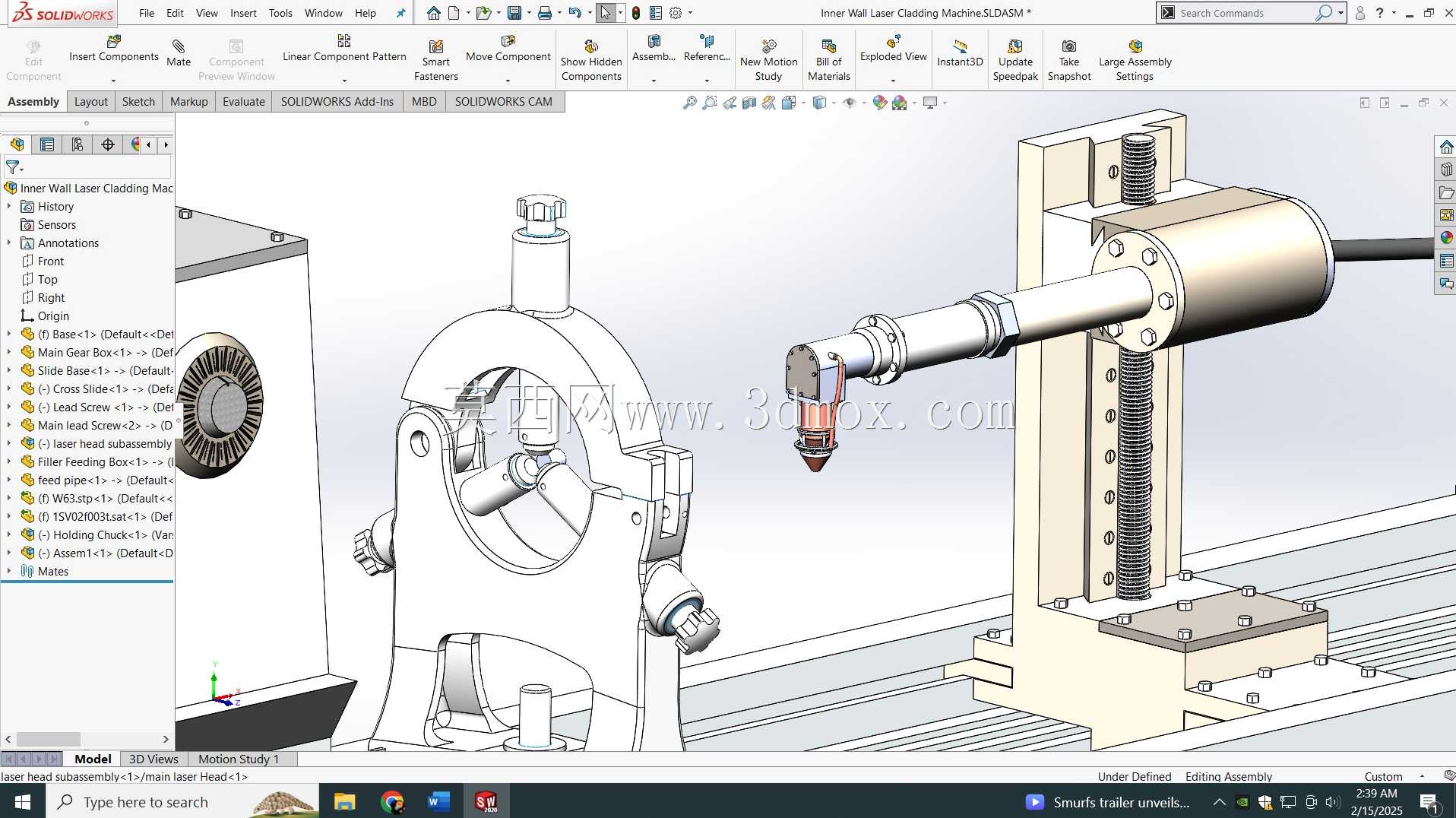The image size is (1456, 818).
Task: Select the Mate tool
Action: click(x=179, y=53)
